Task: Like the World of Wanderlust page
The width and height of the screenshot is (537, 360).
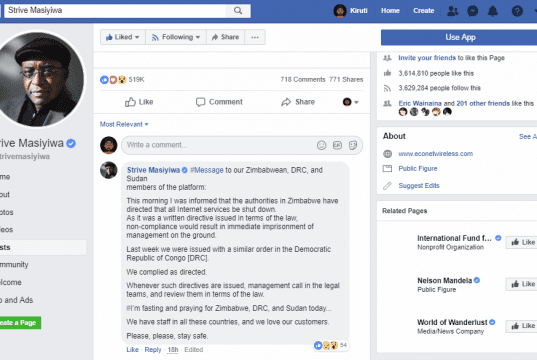Action: pyautogui.click(x=522, y=326)
